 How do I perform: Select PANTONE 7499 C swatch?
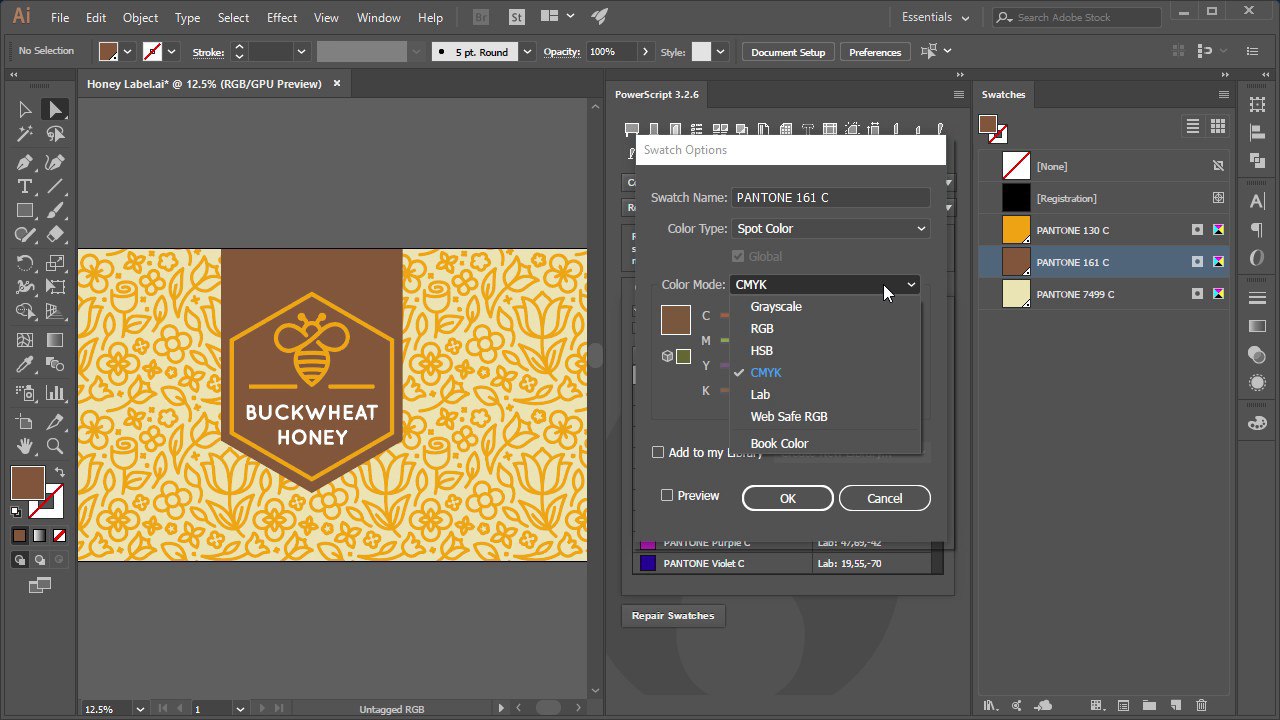click(x=1104, y=294)
